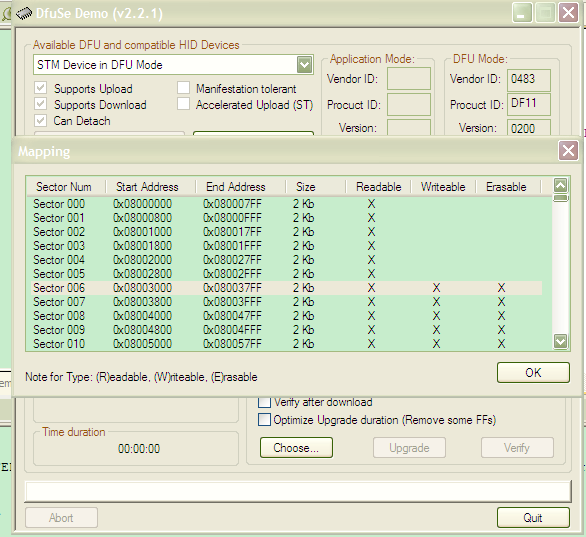The height and width of the screenshot is (537, 586).
Task: Enable the Manifestation tolerant checkbox
Action: tap(183, 88)
